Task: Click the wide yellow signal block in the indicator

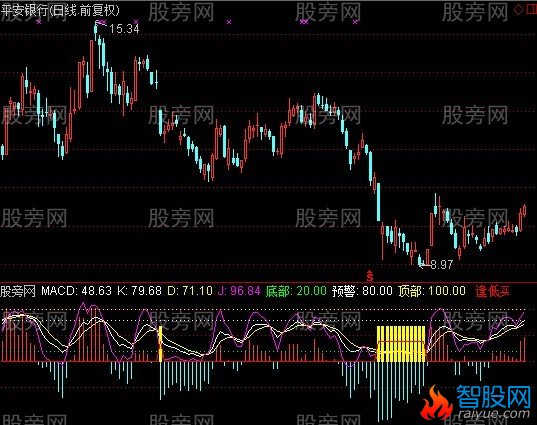Action: 401,344
